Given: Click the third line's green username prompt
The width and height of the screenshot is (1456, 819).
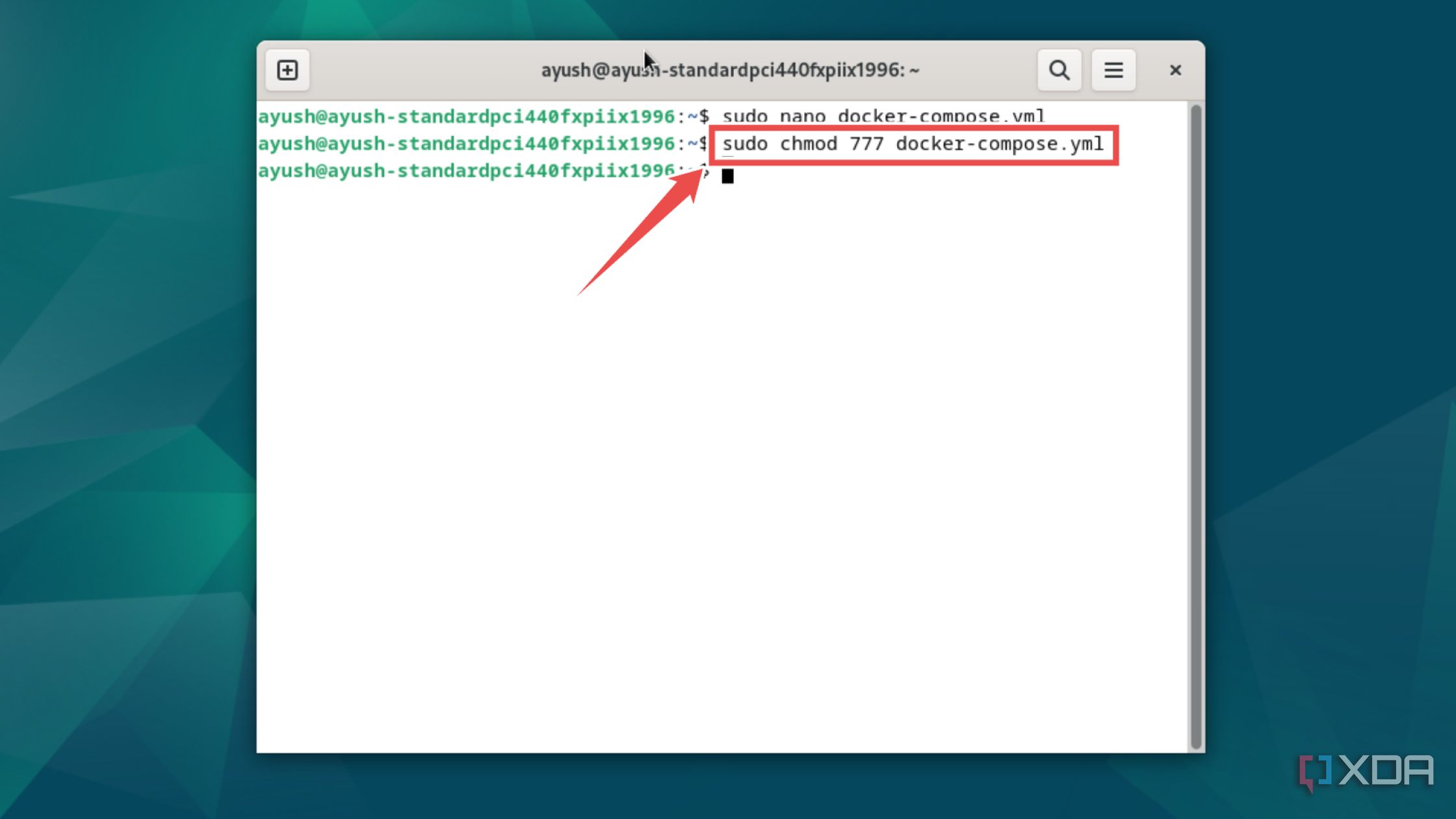Looking at the screenshot, I should [x=466, y=171].
